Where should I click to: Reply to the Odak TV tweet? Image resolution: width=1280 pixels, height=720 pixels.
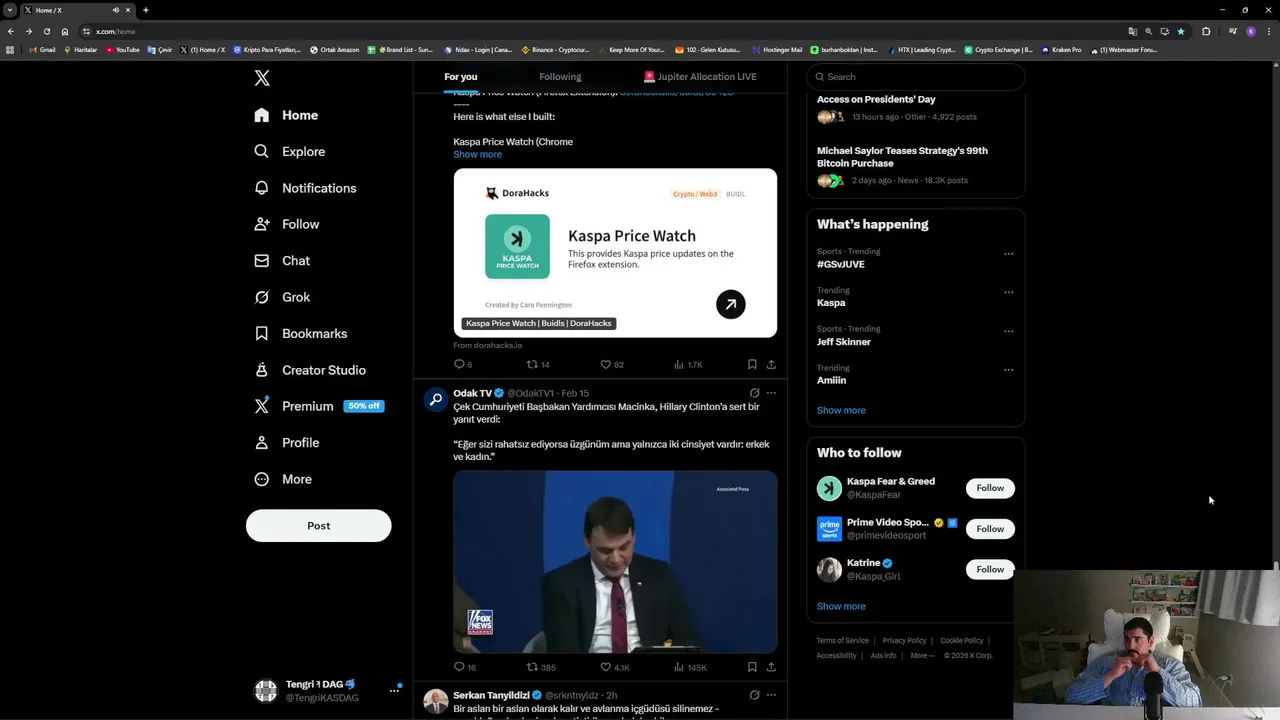click(464, 667)
